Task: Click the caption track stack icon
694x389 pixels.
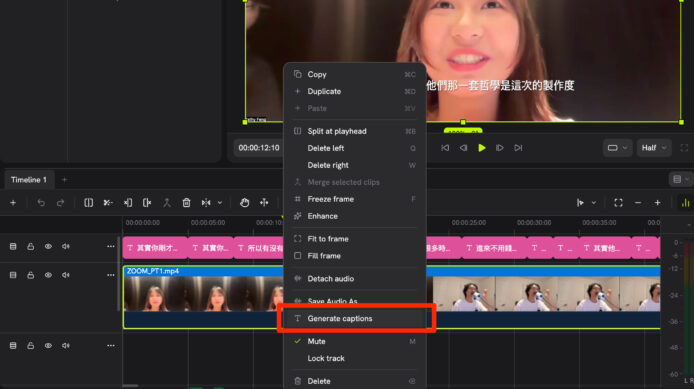Action: coord(13,246)
